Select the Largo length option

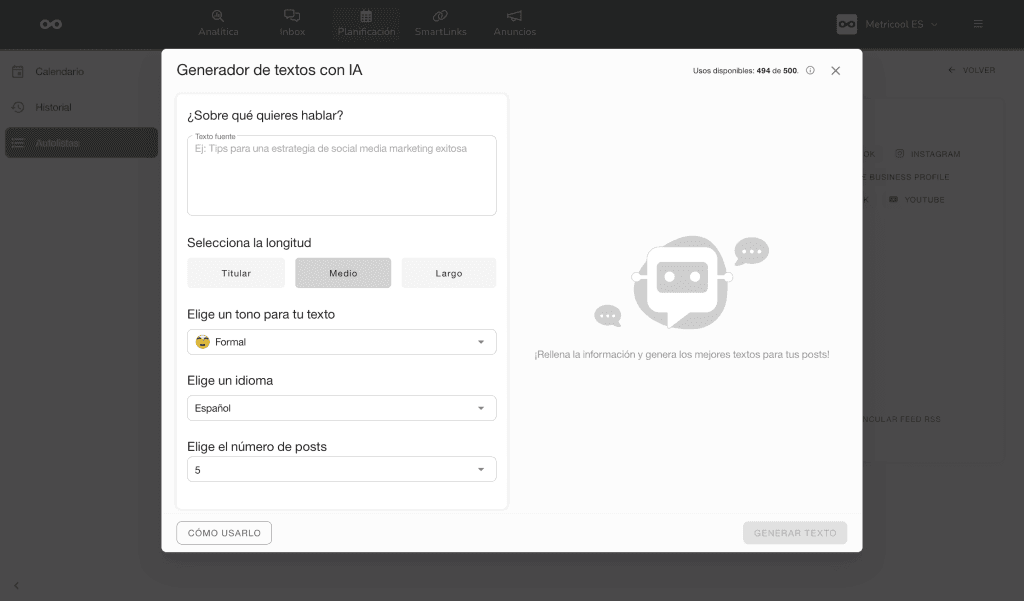(x=449, y=273)
